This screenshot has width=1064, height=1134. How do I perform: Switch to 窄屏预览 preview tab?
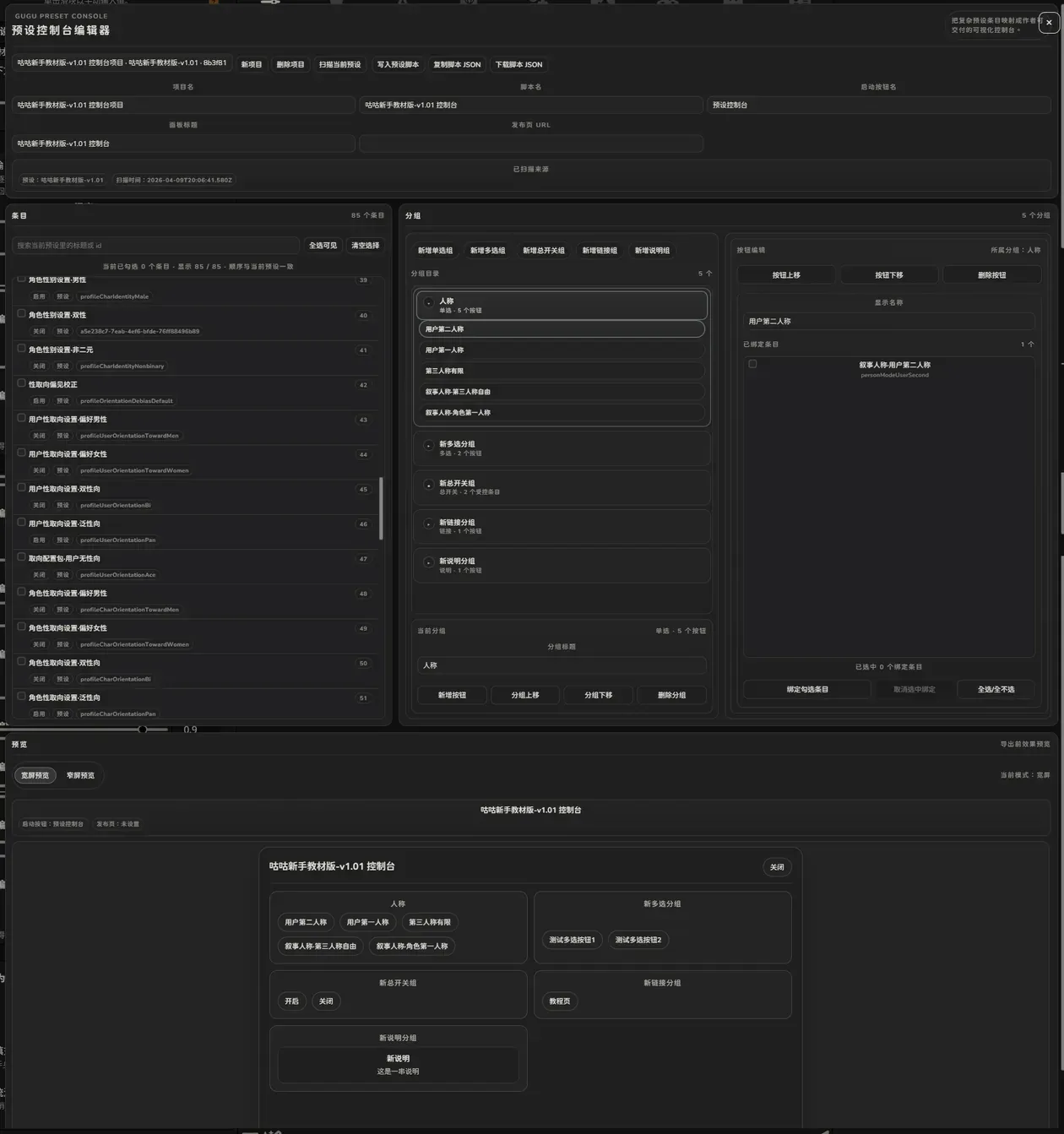tap(80, 775)
